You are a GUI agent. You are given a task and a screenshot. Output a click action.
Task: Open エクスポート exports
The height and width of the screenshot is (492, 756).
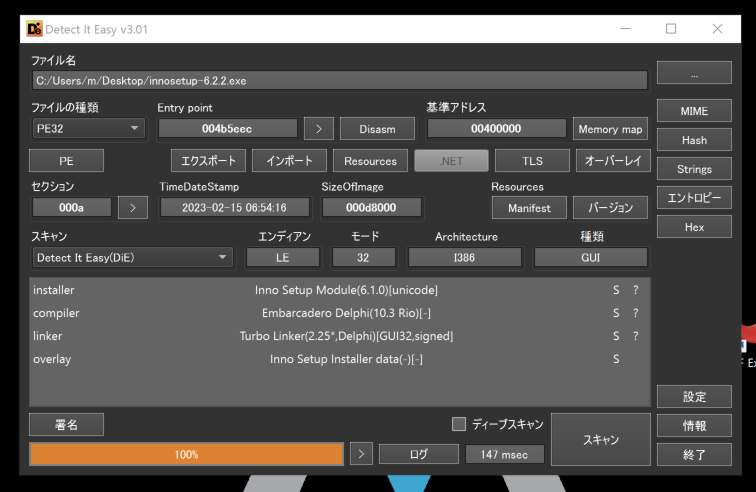pos(208,161)
